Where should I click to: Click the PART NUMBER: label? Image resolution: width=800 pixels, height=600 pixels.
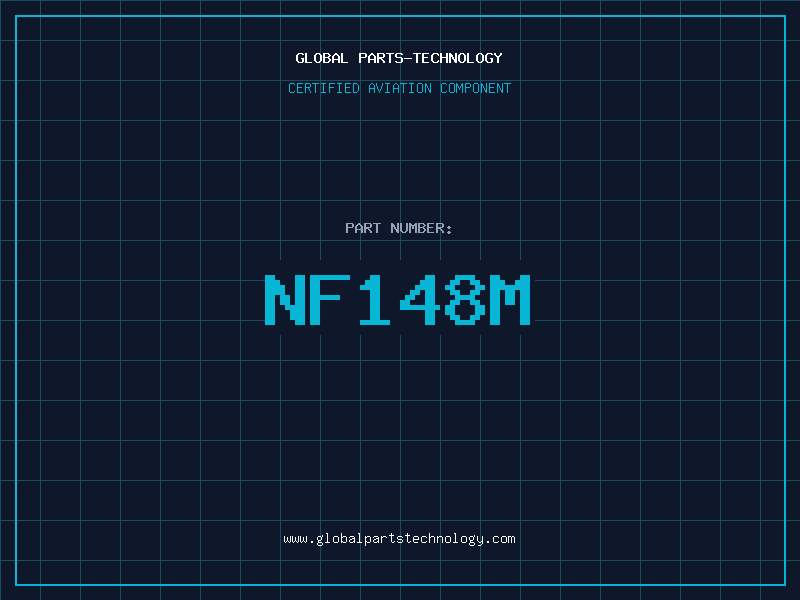(399, 228)
